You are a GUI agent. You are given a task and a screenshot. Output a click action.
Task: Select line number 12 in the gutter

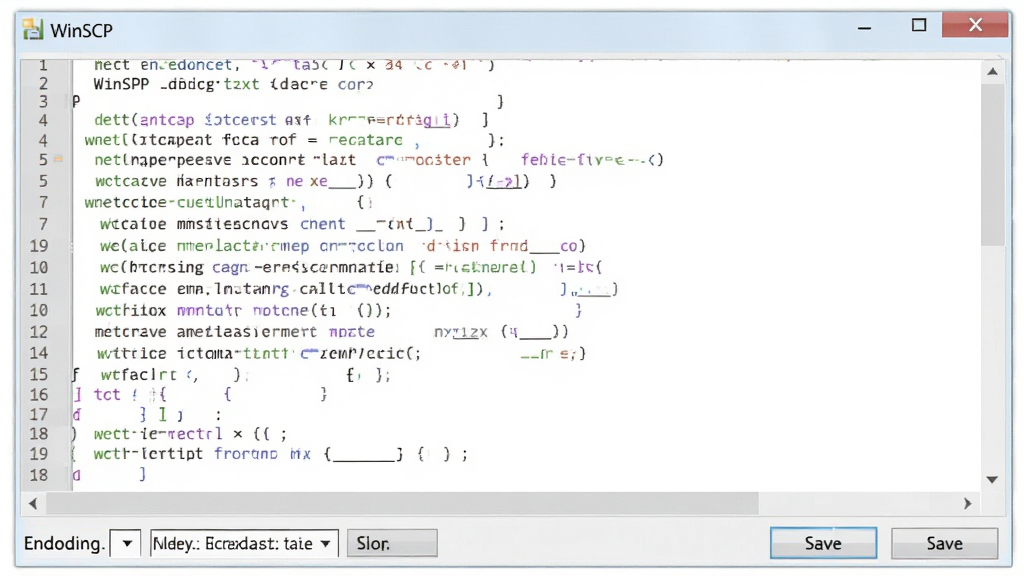pos(39,332)
